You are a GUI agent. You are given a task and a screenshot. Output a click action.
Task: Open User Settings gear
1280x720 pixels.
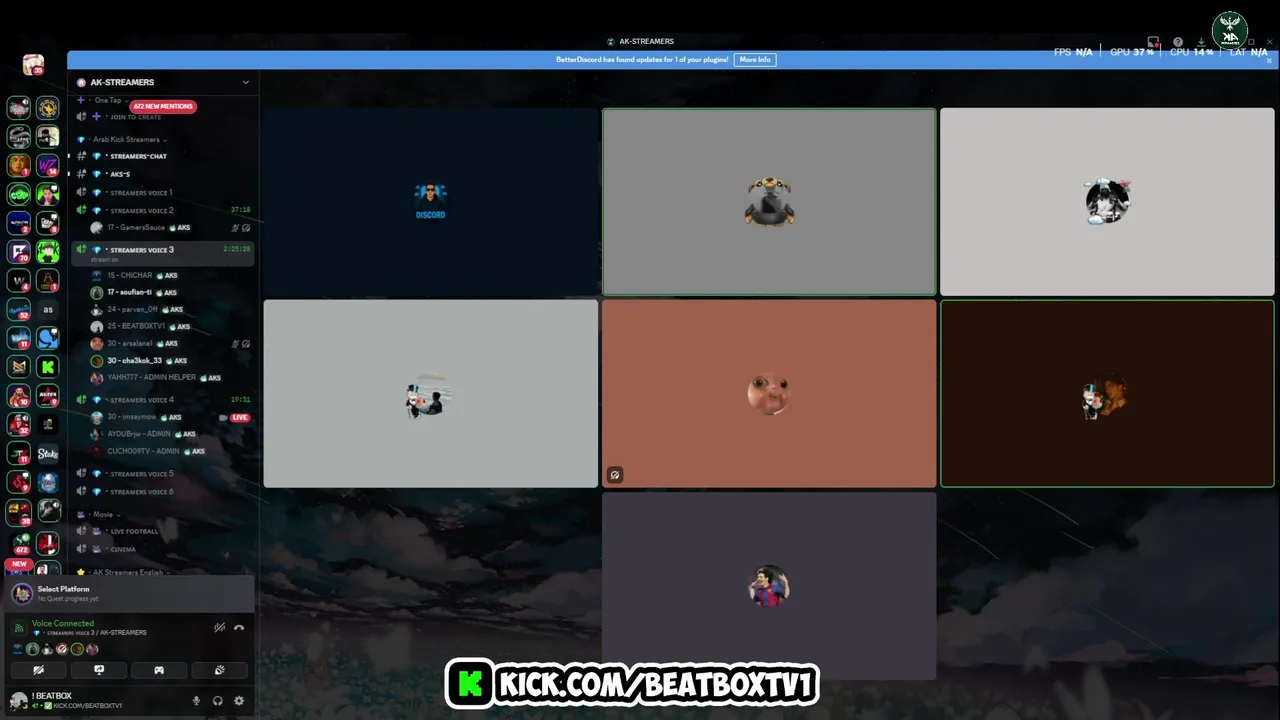[x=239, y=701]
